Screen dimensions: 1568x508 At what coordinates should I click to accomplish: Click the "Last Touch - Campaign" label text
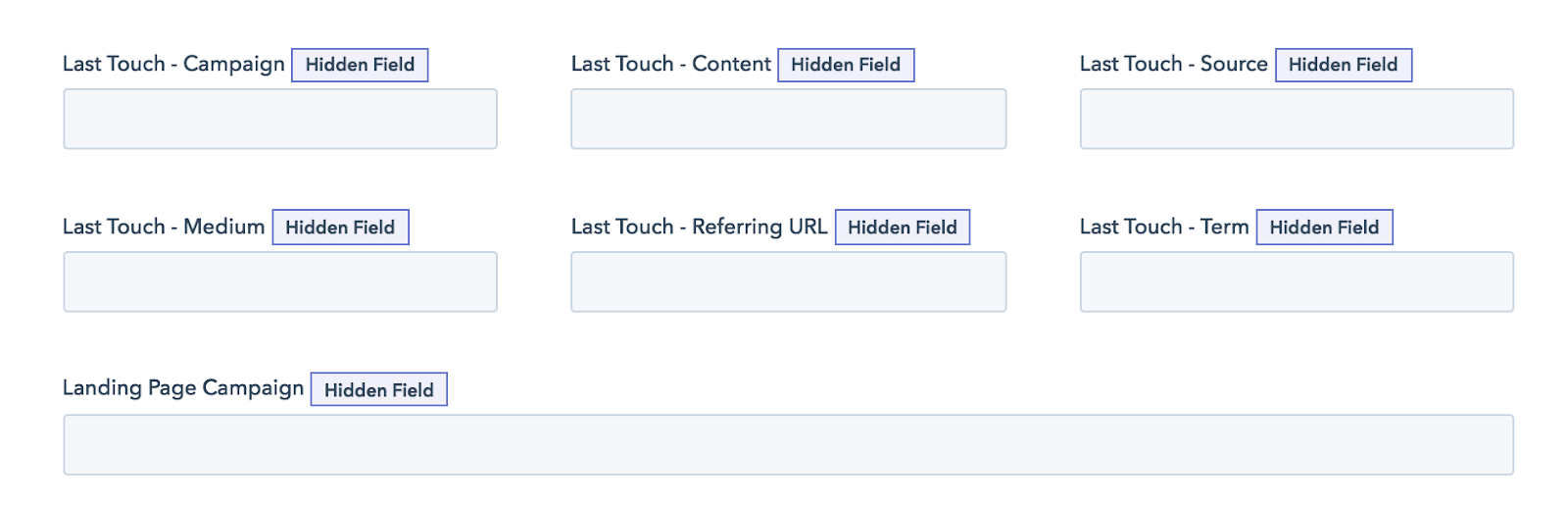173,65
